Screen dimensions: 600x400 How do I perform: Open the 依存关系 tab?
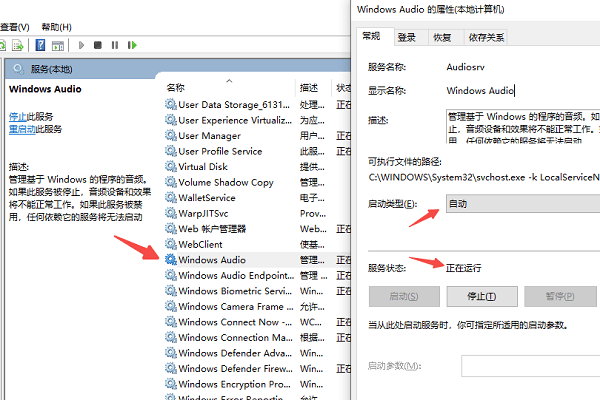pos(486,37)
